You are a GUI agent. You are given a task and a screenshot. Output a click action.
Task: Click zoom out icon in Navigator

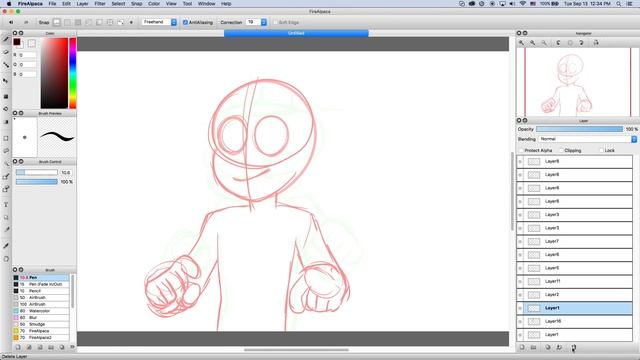click(544, 43)
